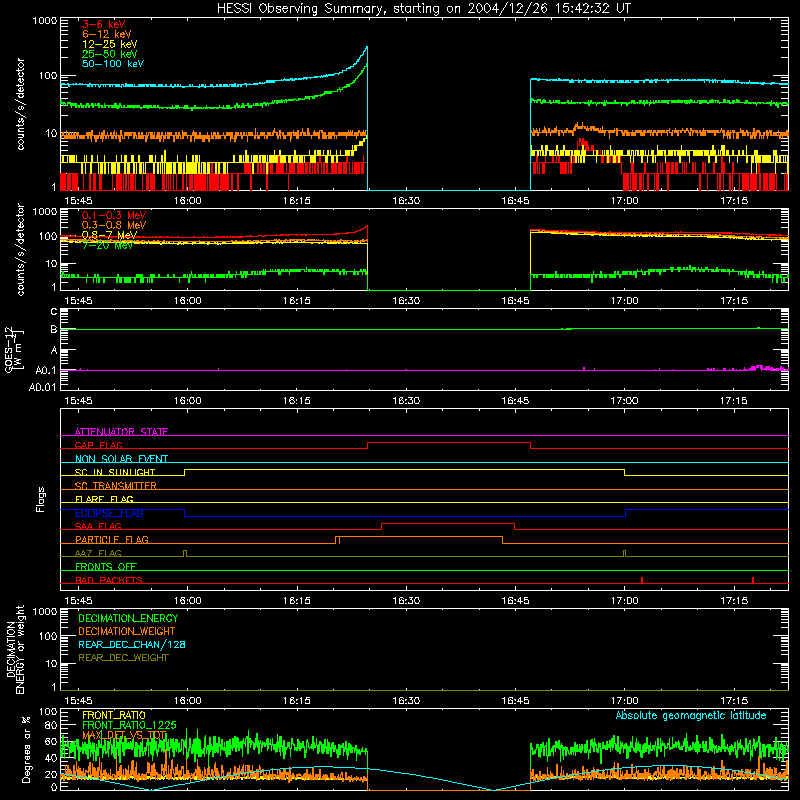The width and height of the screenshot is (800, 800).
Task: Choose the green 7-20 MeV legend label
Action: [x=107, y=245]
